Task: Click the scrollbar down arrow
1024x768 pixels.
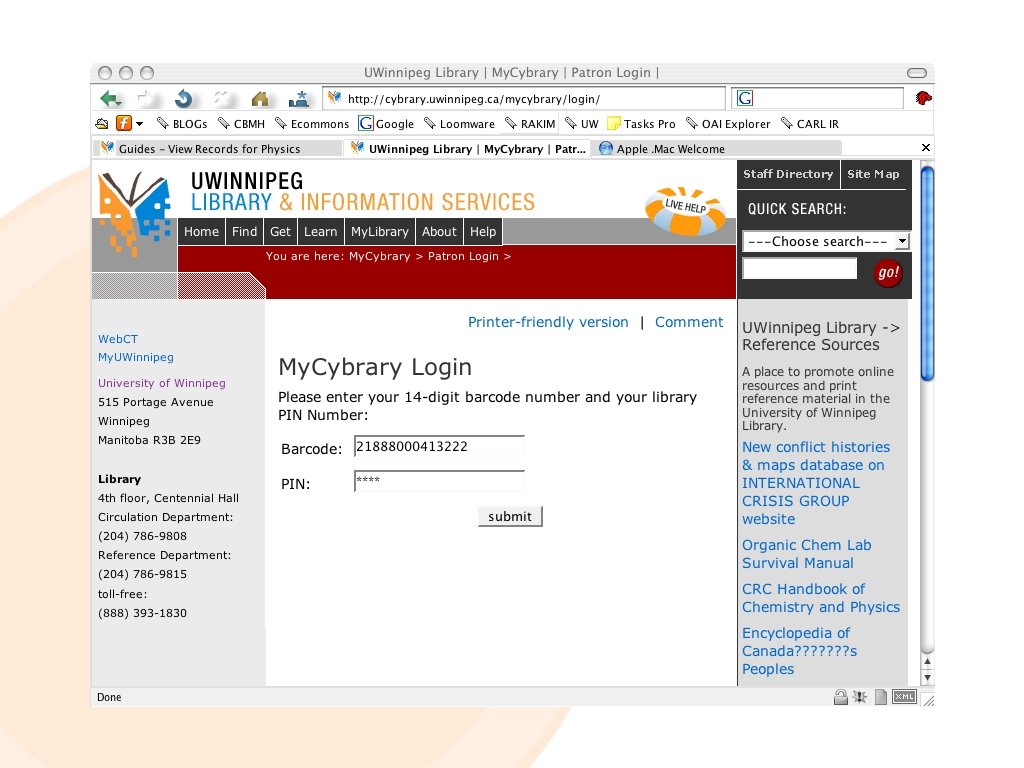Action: point(927,678)
